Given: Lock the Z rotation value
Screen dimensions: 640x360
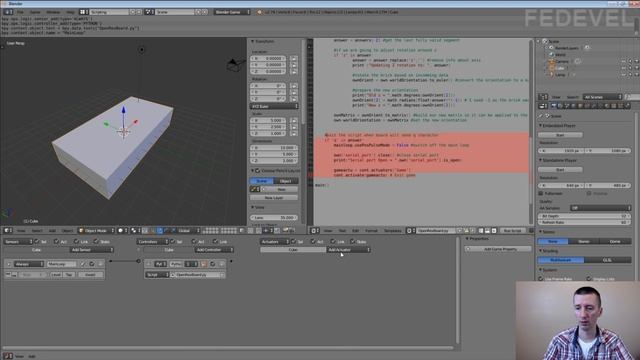Looking at the screenshot, I should 293,99.
